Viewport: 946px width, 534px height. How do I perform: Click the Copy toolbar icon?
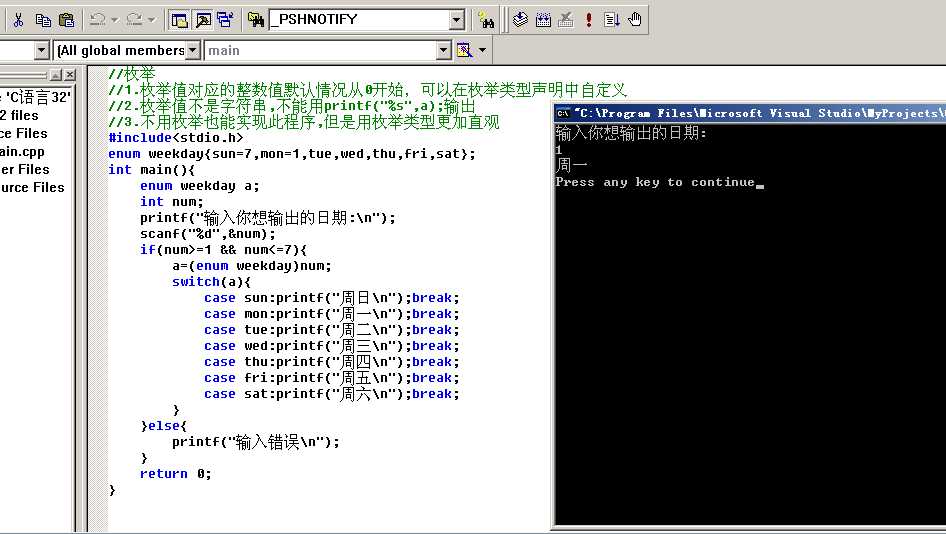[x=43, y=20]
